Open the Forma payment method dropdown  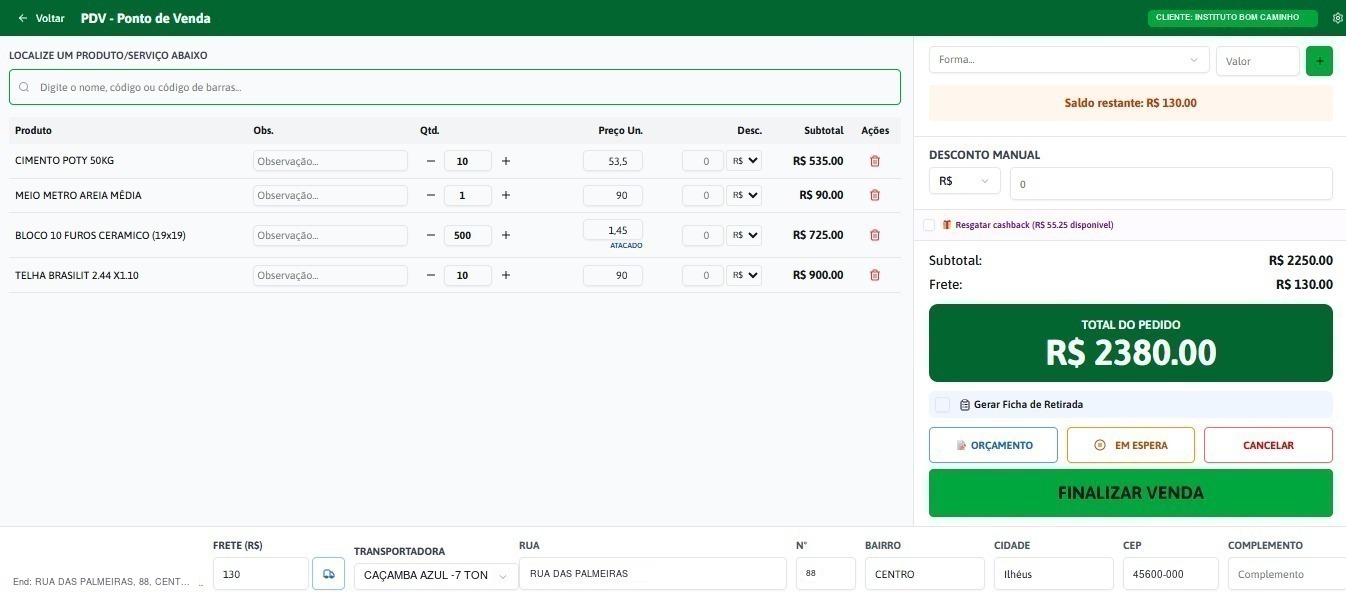1069,60
